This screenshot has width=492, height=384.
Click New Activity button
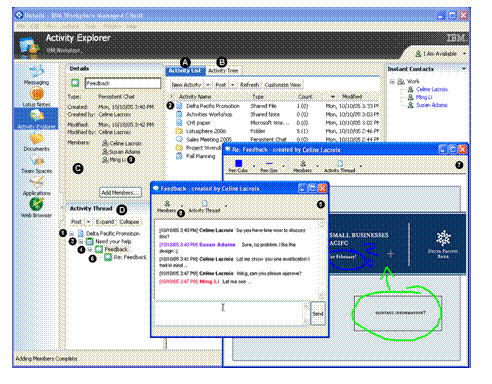187,85
